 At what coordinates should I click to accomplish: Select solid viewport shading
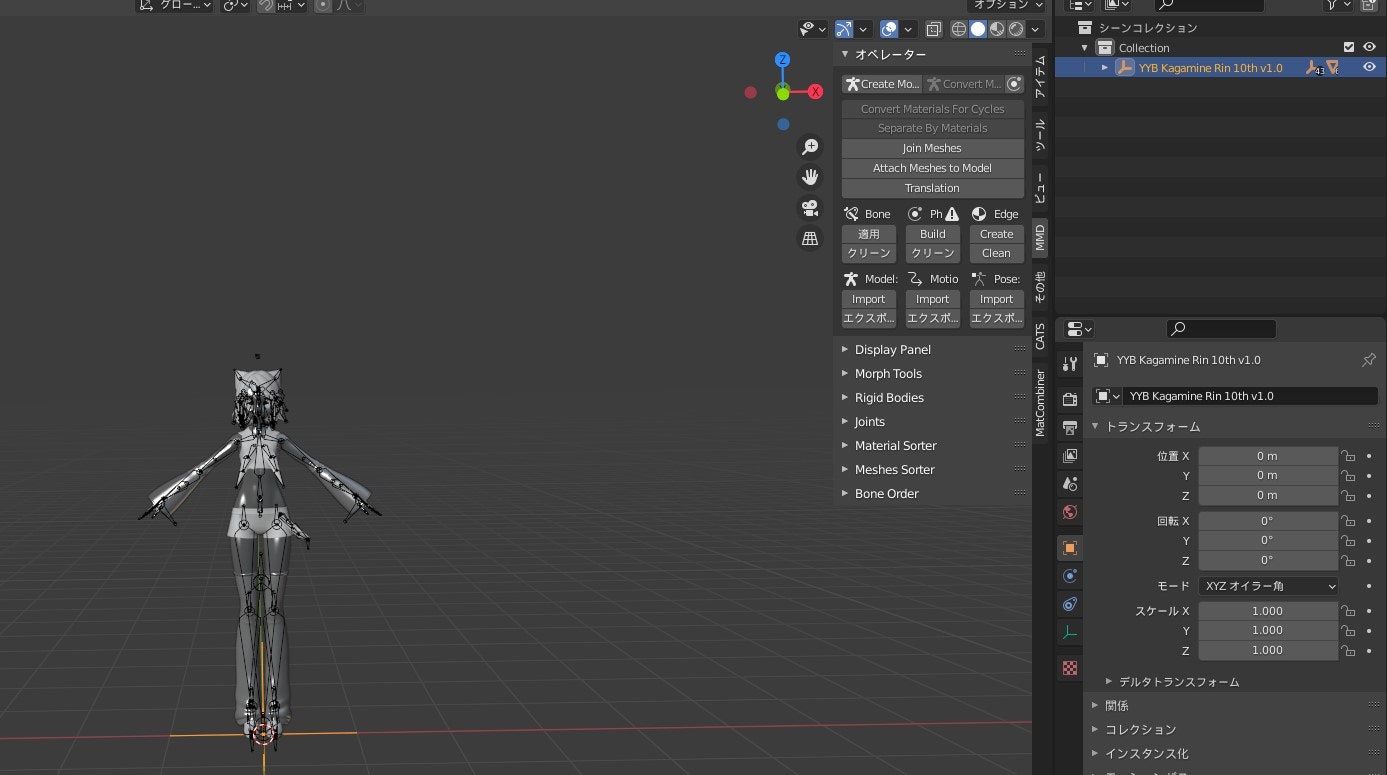[x=978, y=29]
